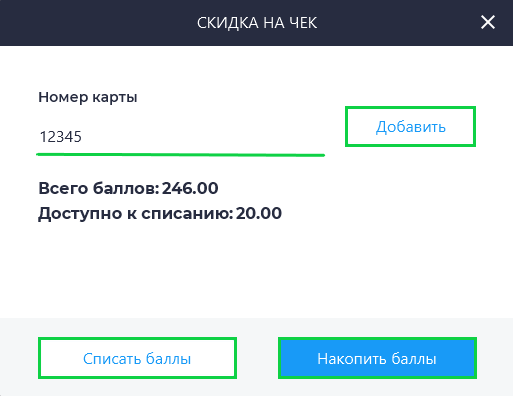Select the Доступно к списанию label
Screen dimensions: 513x396
point(136,214)
